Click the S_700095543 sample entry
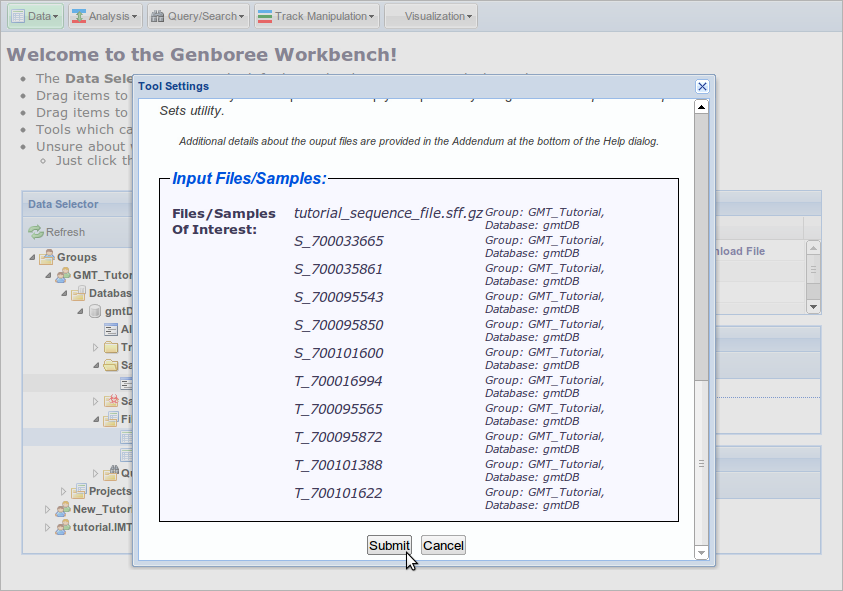Viewport: 843px width, 591px height. click(x=339, y=297)
